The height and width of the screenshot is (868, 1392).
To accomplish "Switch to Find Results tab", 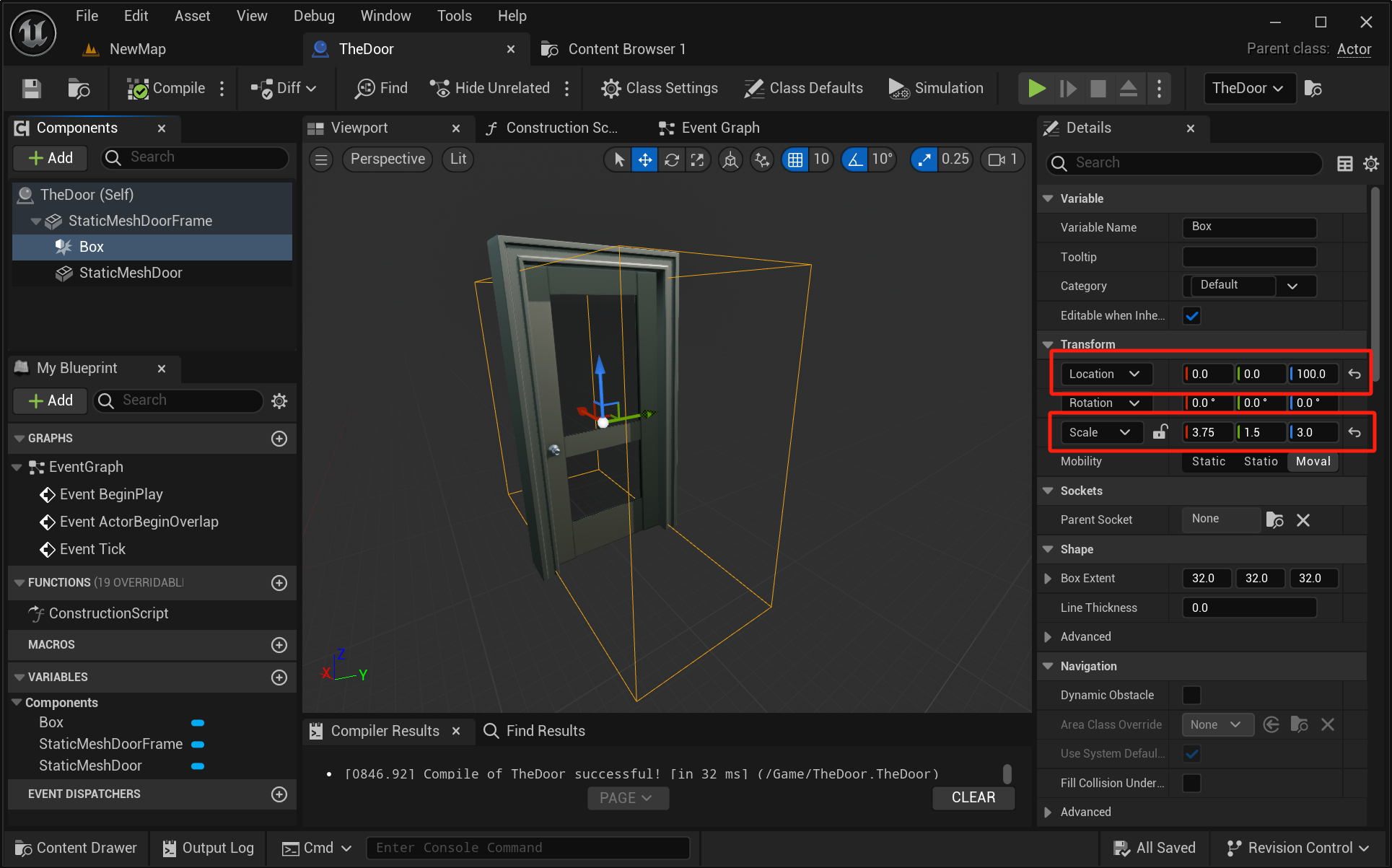I will tap(534, 731).
